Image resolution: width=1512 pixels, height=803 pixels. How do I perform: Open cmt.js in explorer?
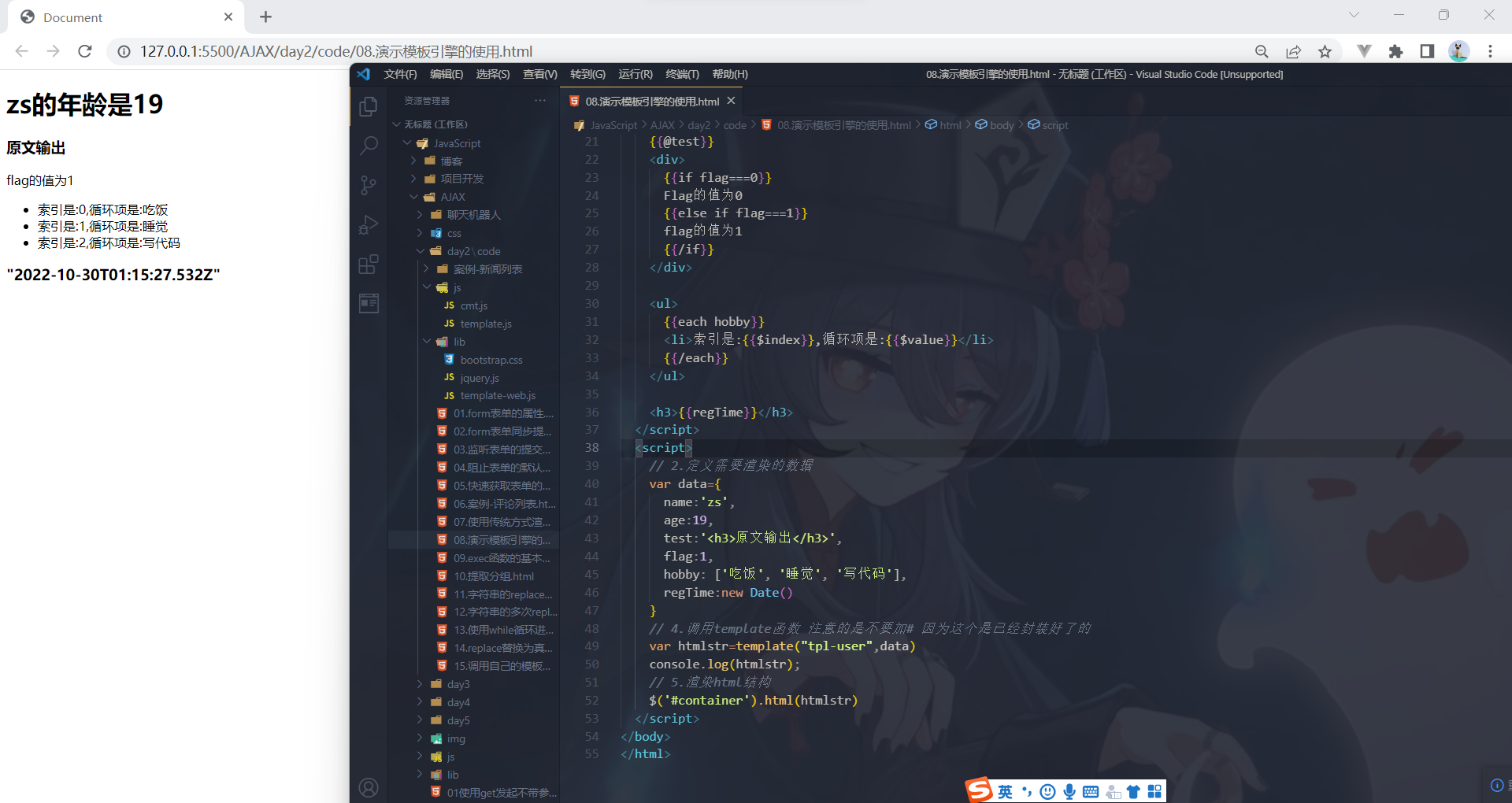click(x=473, y=305)
